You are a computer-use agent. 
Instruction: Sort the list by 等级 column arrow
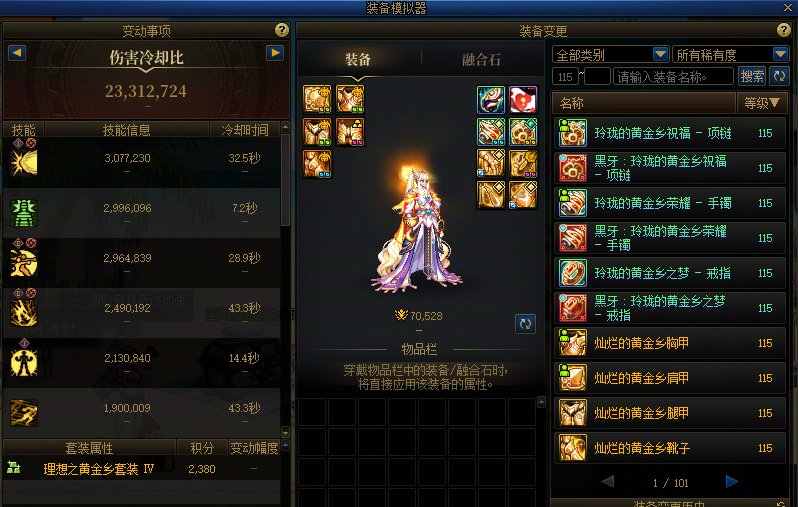click(x=775, y=103)
